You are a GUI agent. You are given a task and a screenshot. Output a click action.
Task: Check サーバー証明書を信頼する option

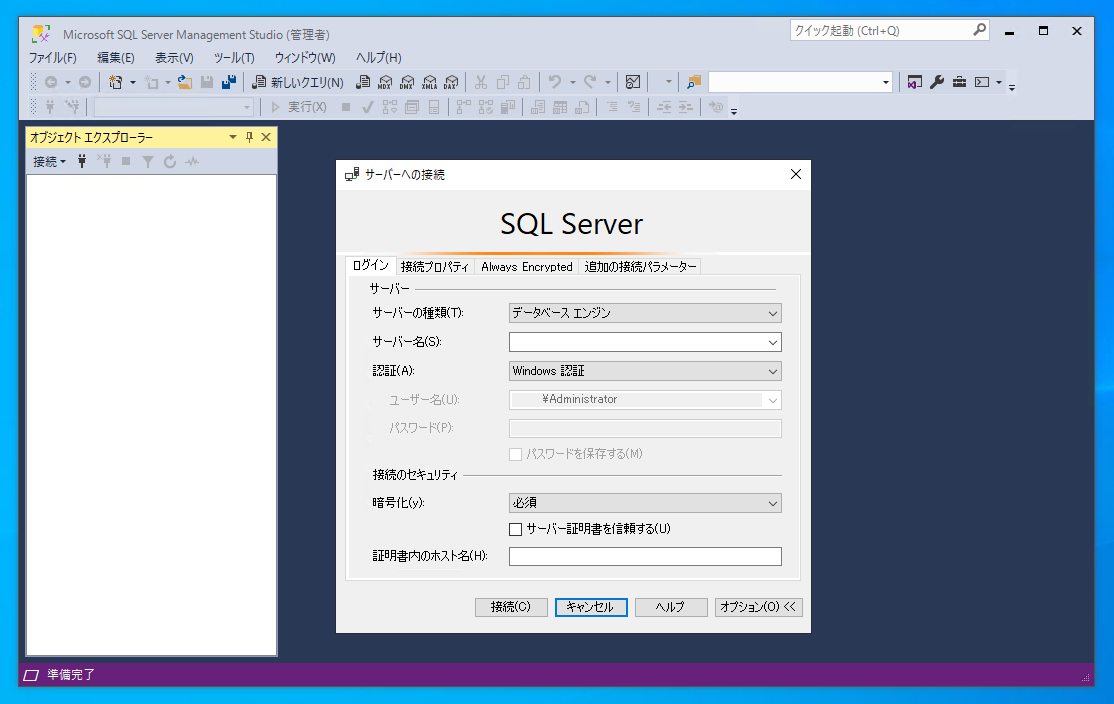coord(516,529)
